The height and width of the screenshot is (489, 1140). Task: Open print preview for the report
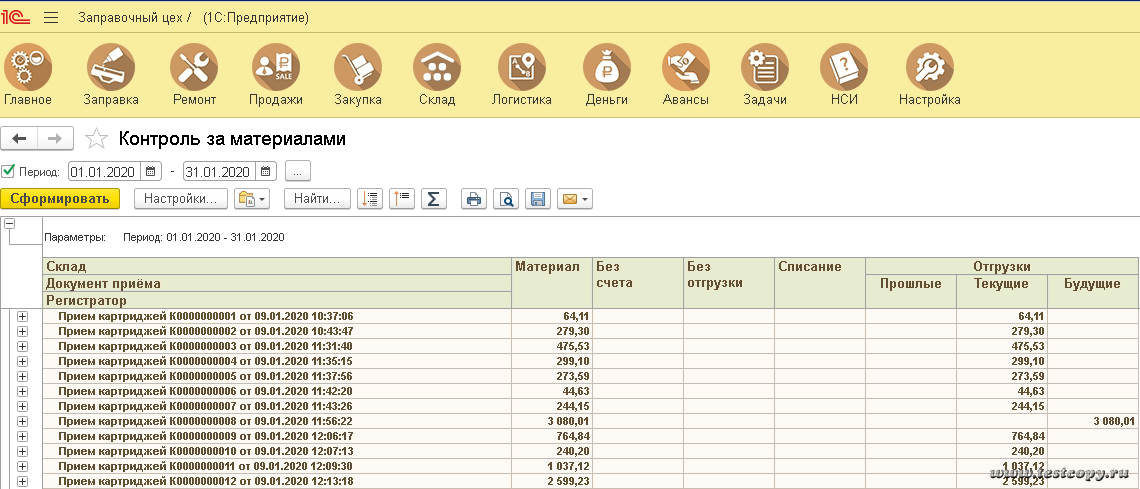pyautogui.click(x=507, y=199)
